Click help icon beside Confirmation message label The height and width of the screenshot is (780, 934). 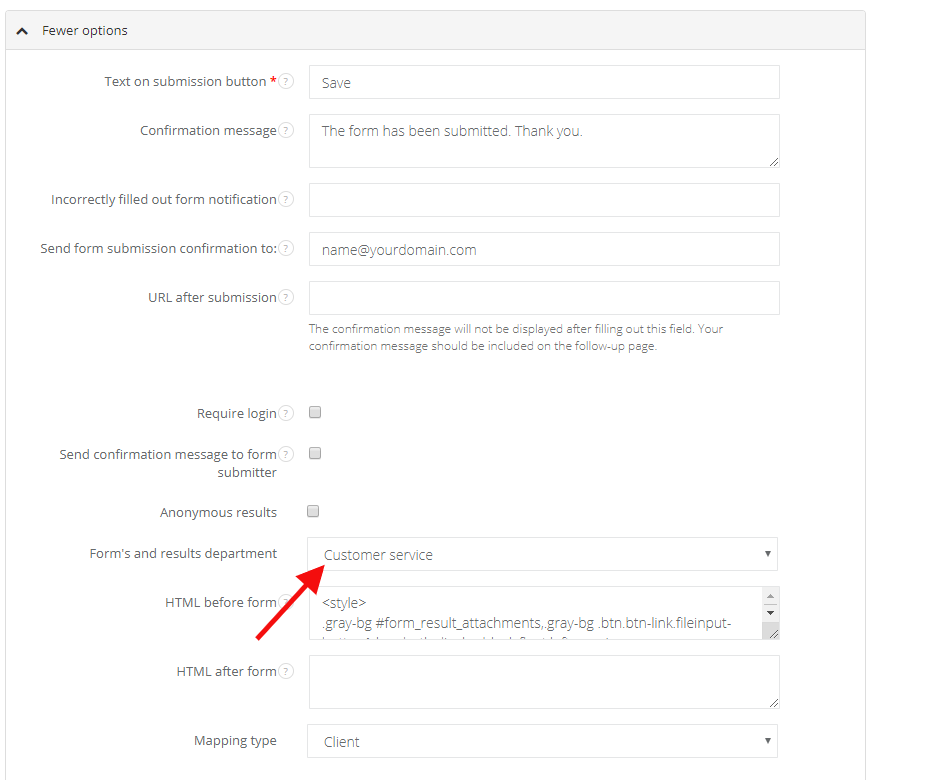(286, 131)
